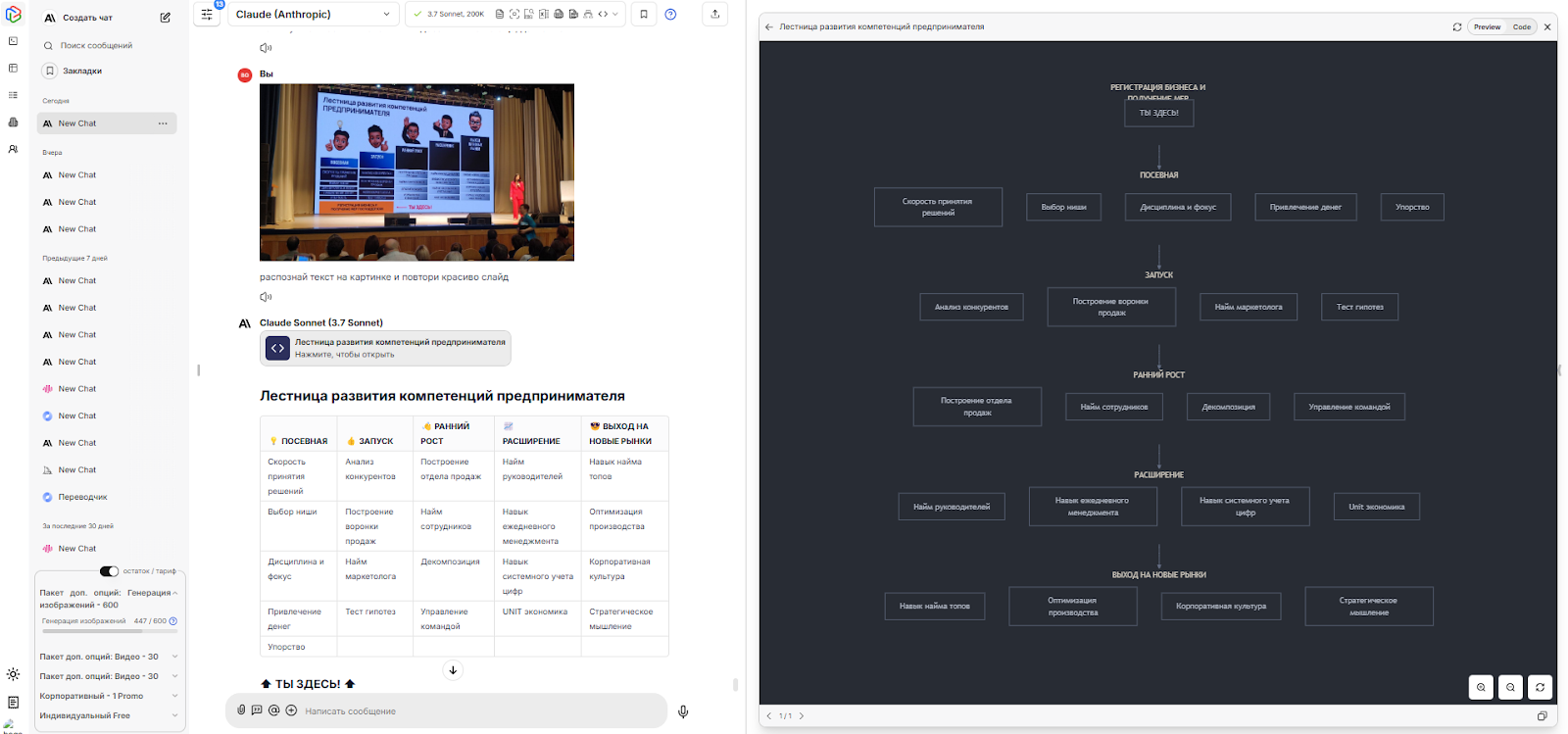
Task: Click the attach file paperclip icon
Action: click(x=241, y=710)
